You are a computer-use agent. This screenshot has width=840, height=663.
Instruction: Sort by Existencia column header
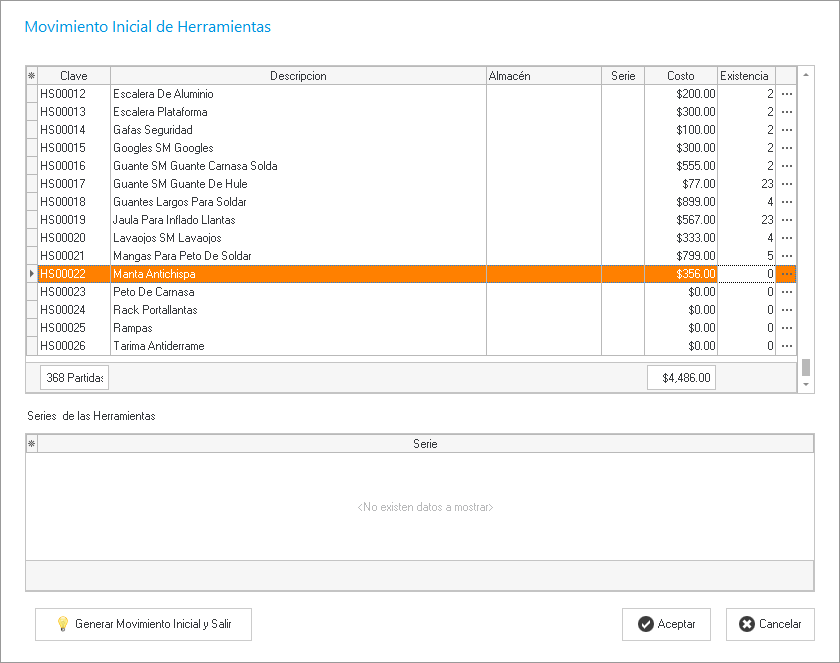[x=745, y=76]
